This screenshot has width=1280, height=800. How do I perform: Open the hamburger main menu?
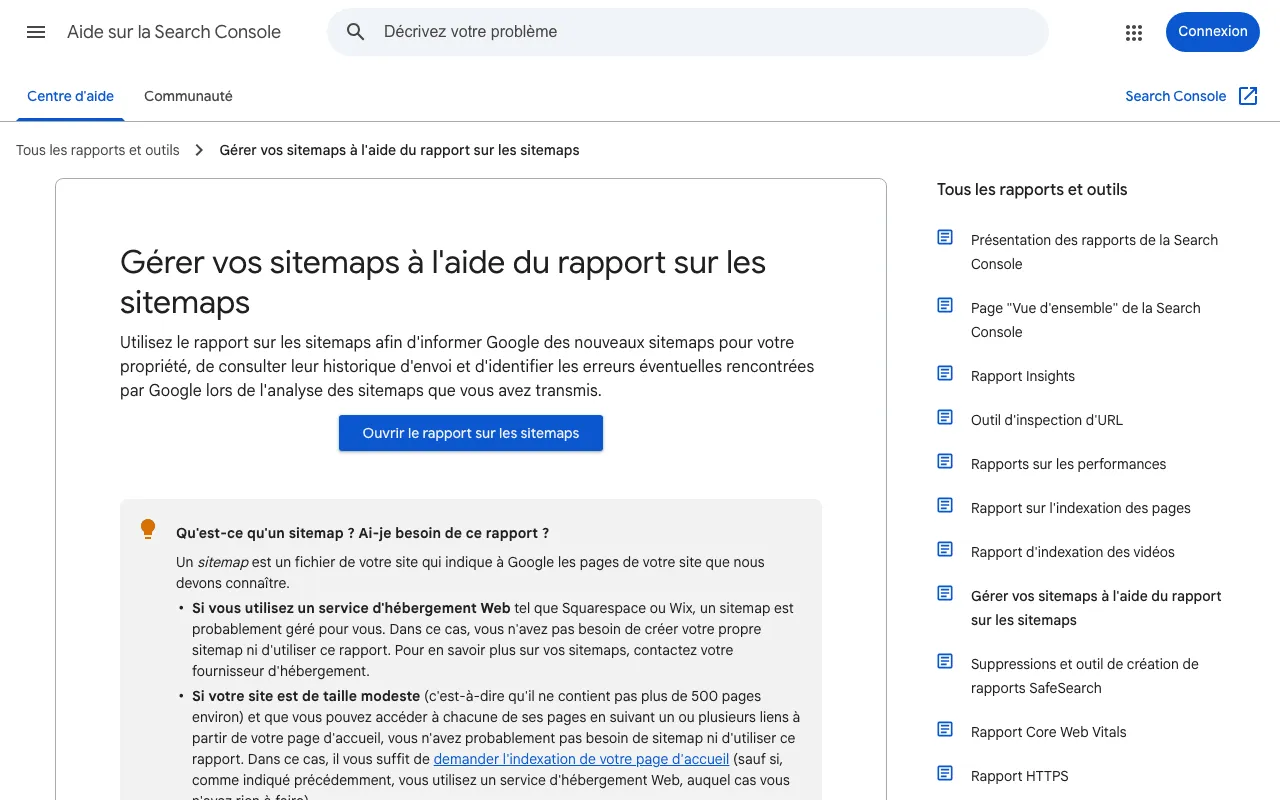(36, 32)
